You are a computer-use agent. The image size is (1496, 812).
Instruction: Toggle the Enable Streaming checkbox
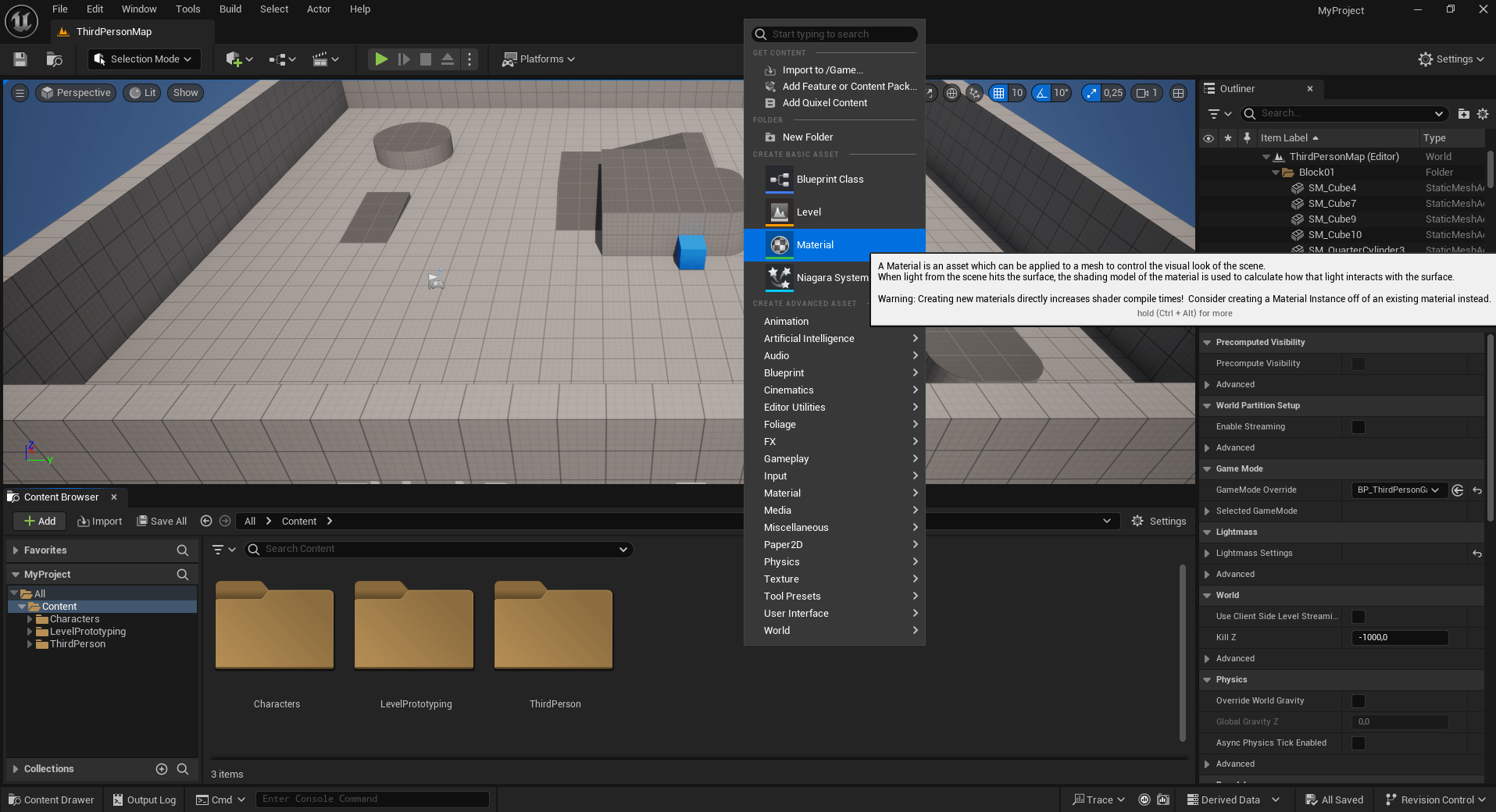tap(1359, 427)
